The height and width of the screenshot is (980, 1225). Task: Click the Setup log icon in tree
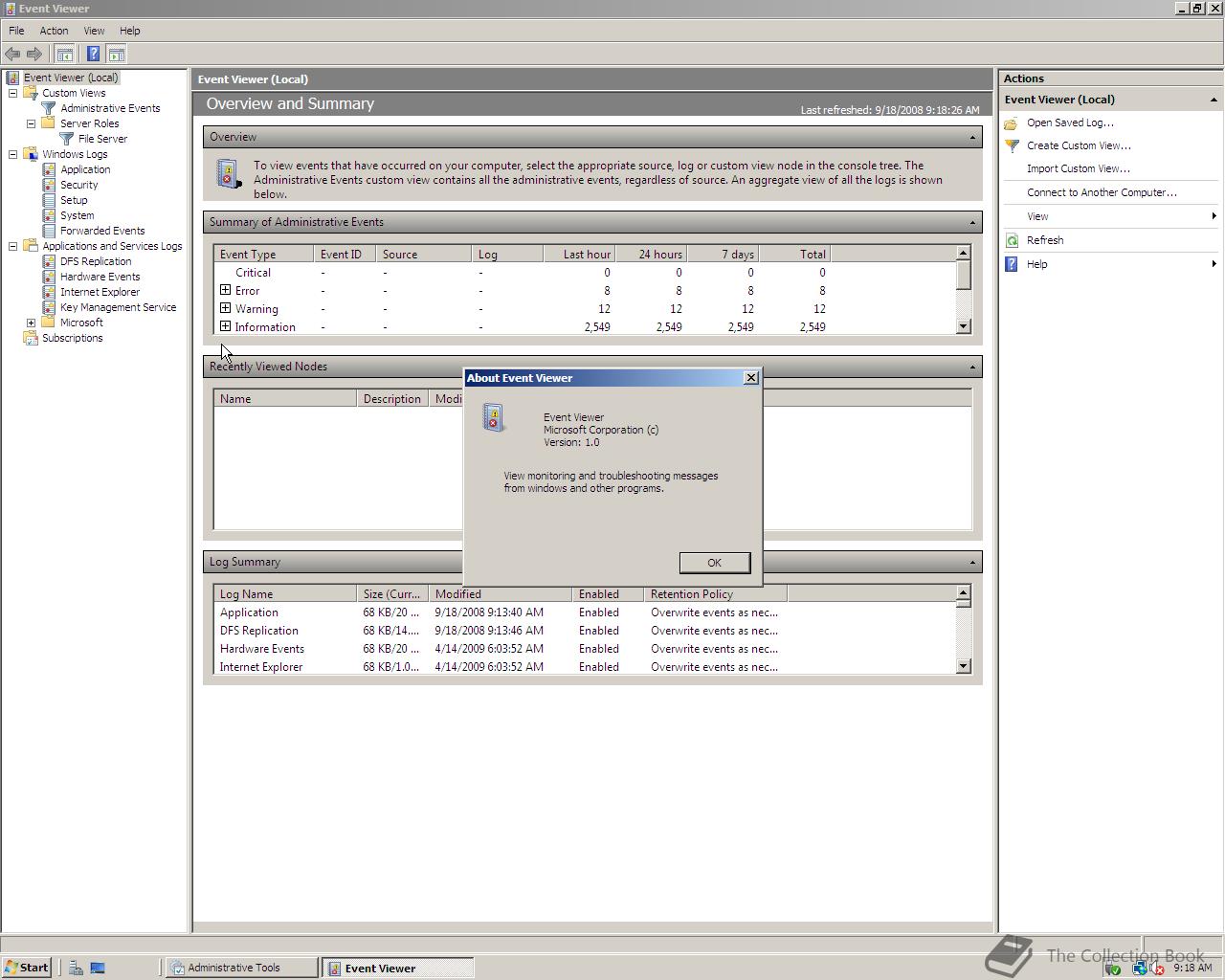49,200
